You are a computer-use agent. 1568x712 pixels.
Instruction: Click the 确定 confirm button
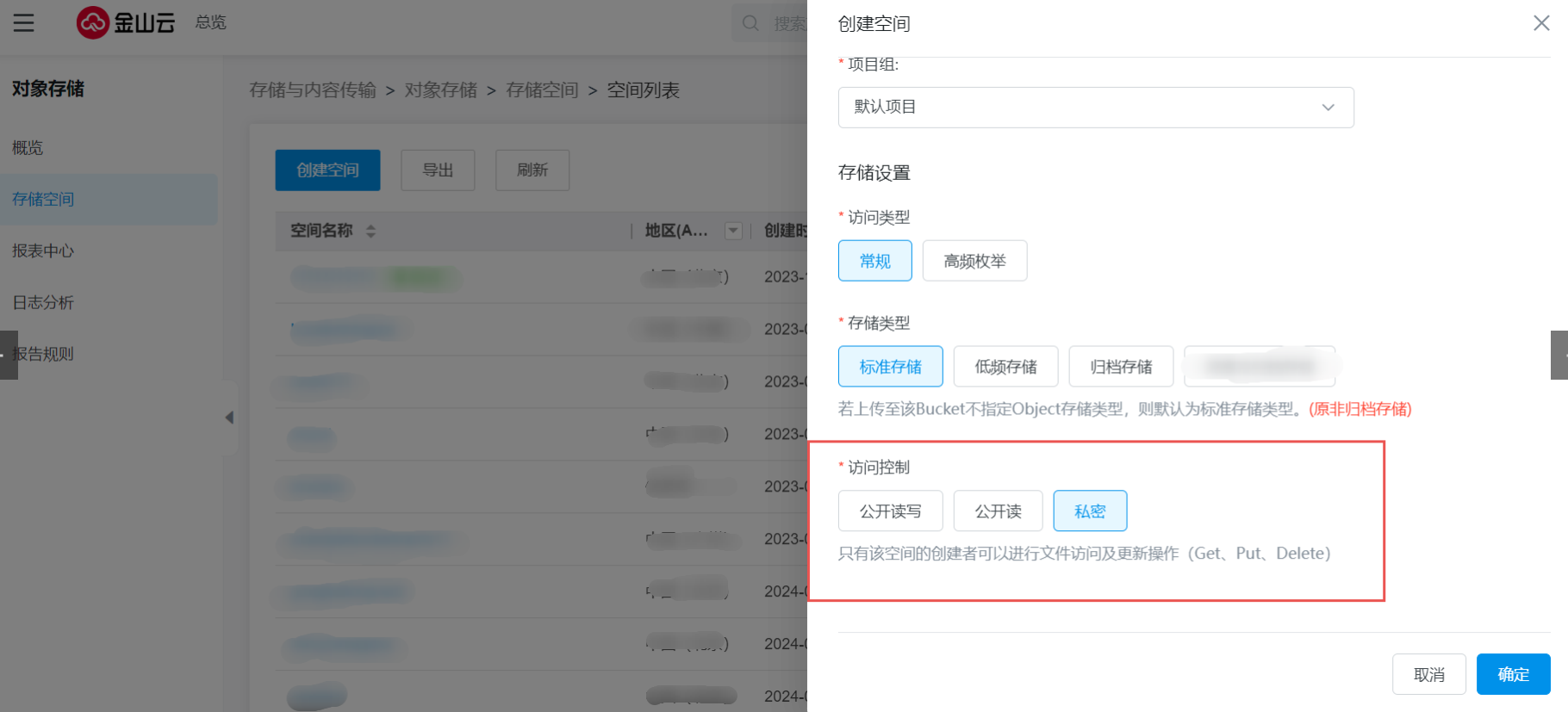(x=1514, y=674)
